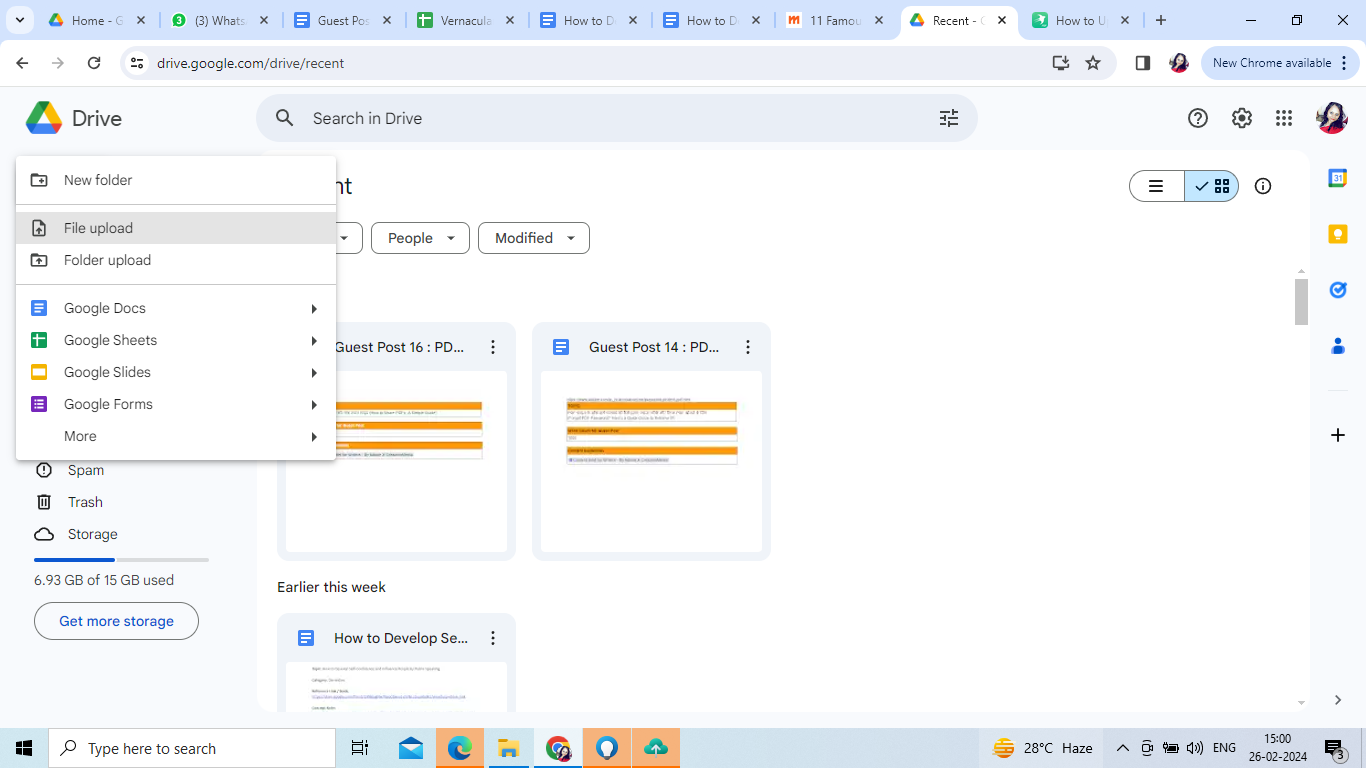Open advanced search filter options icon
The width and height of the screenshot is (1366, 768).
[x=948, y=118]
